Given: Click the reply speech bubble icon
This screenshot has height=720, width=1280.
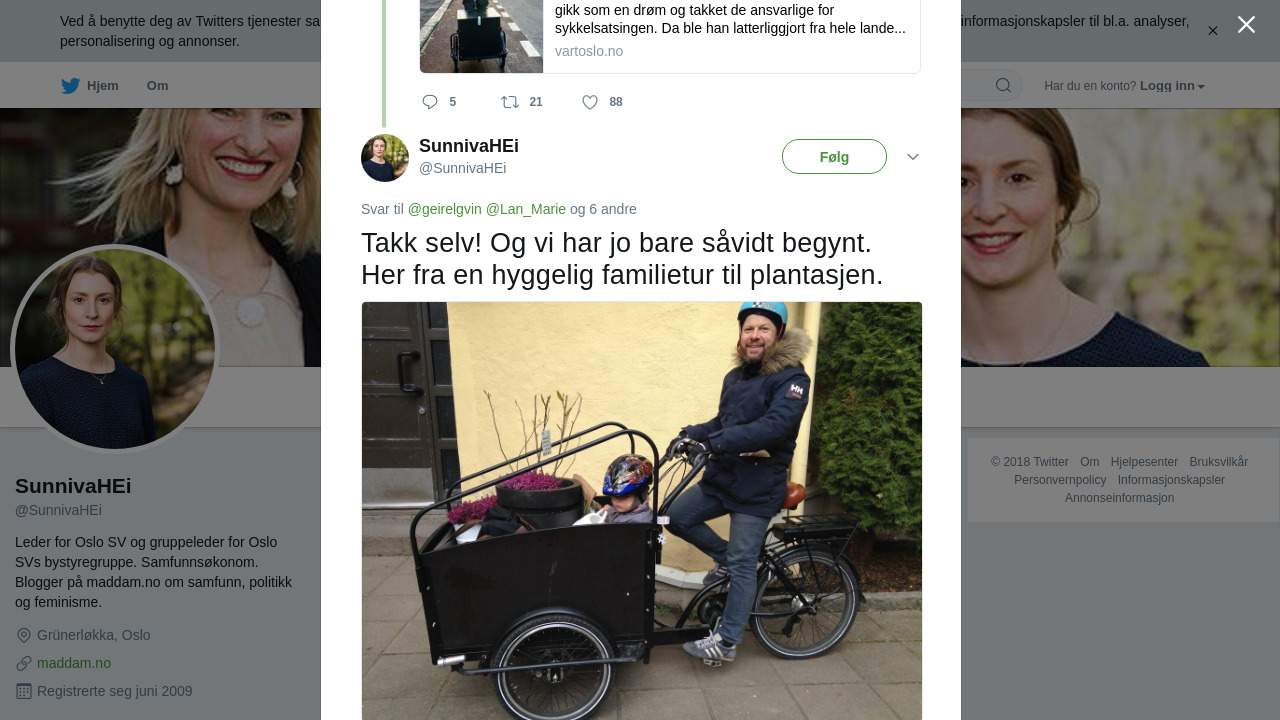Looking at the screenshot, I should tap(430, 102).
